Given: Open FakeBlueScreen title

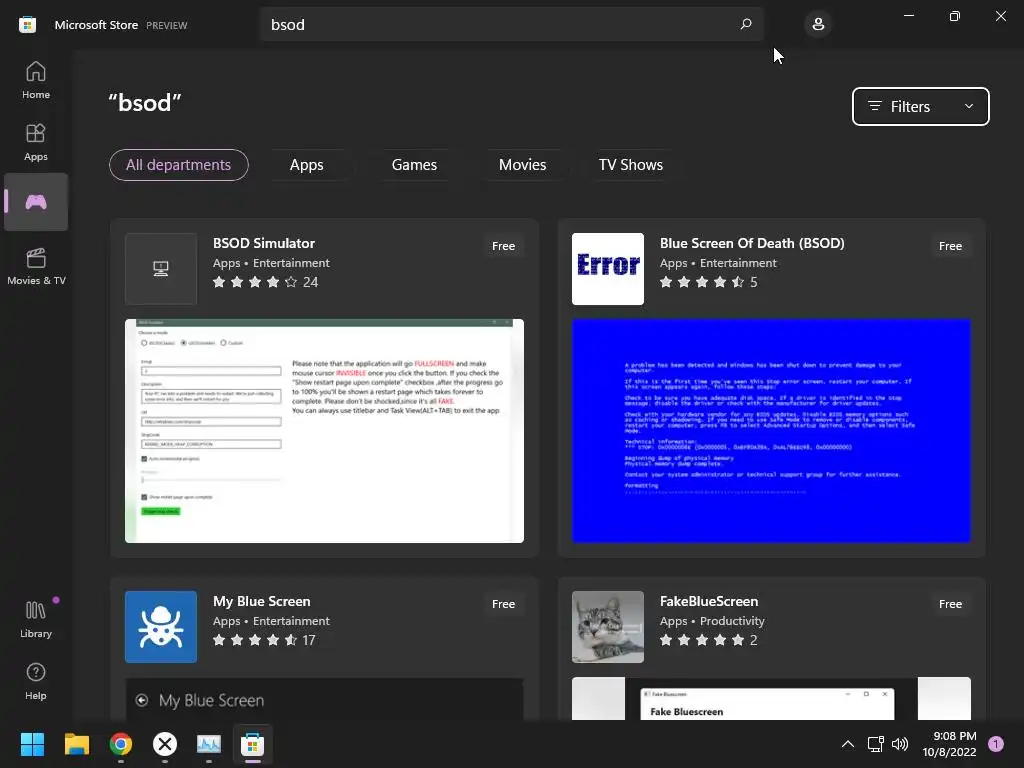Looking at the screenshot, I should 709,601.
